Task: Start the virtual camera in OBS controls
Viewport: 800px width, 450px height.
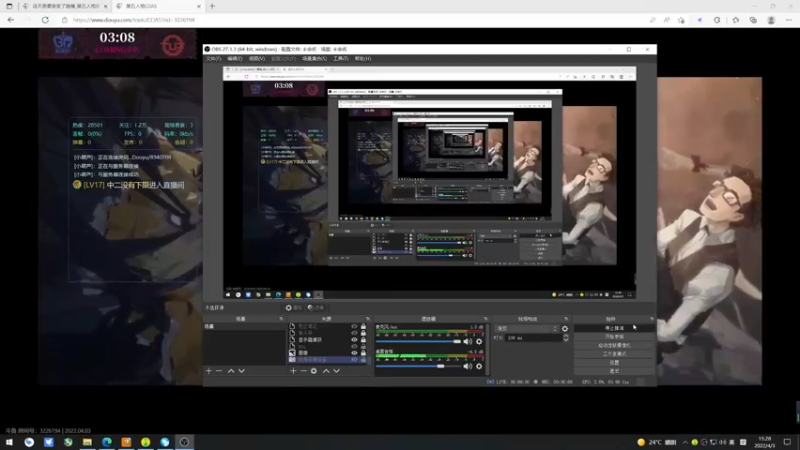Action: pos(614,345)
